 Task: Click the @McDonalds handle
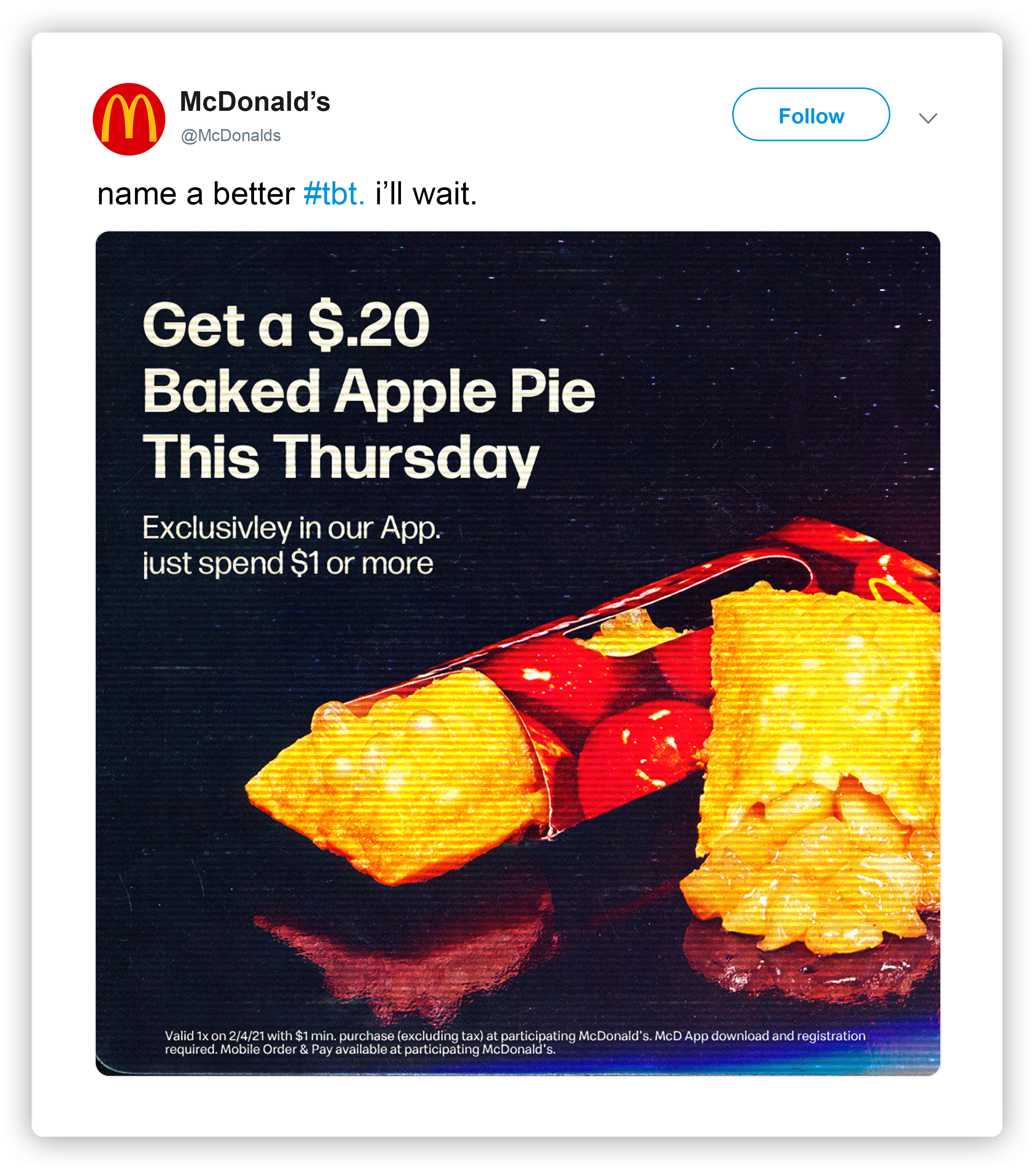230,136
